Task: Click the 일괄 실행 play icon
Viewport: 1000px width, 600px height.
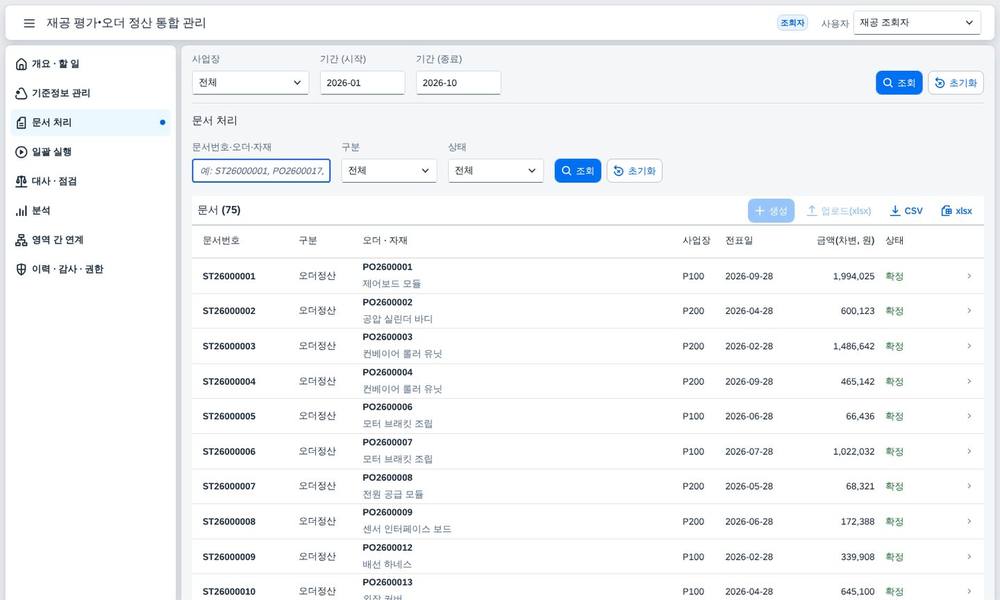Action: 21,152
